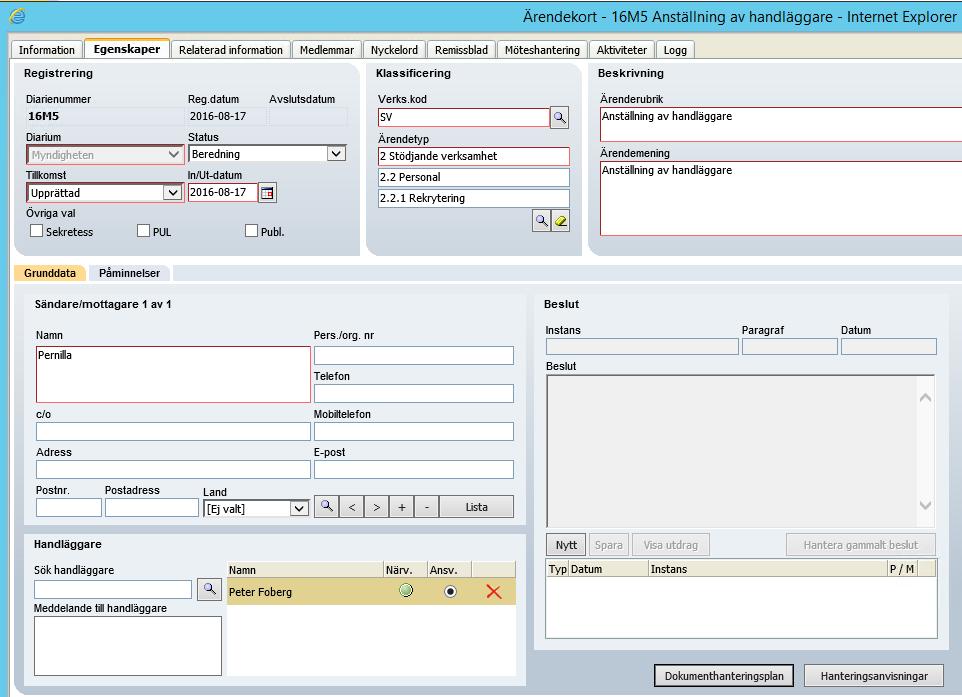Image resolution: width=962 pixels, height=697 pixels.
Task: Select the Egenskaper tab
Action: tap(127, 49)
